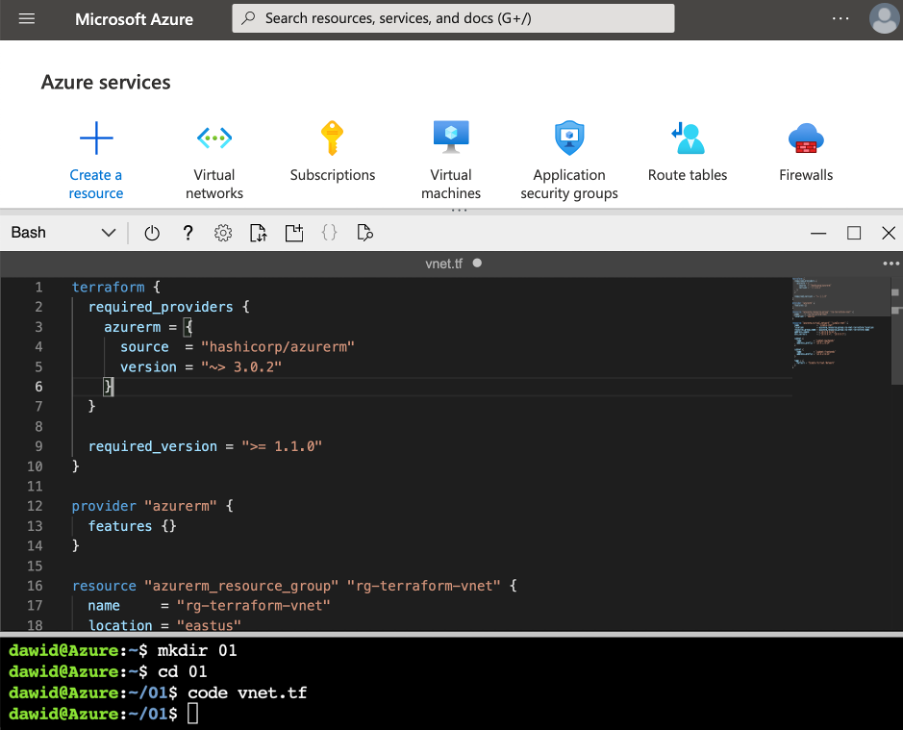Screen dimensions: 904x730
Task: Click the Firewalls label
Action: [806, 175]
